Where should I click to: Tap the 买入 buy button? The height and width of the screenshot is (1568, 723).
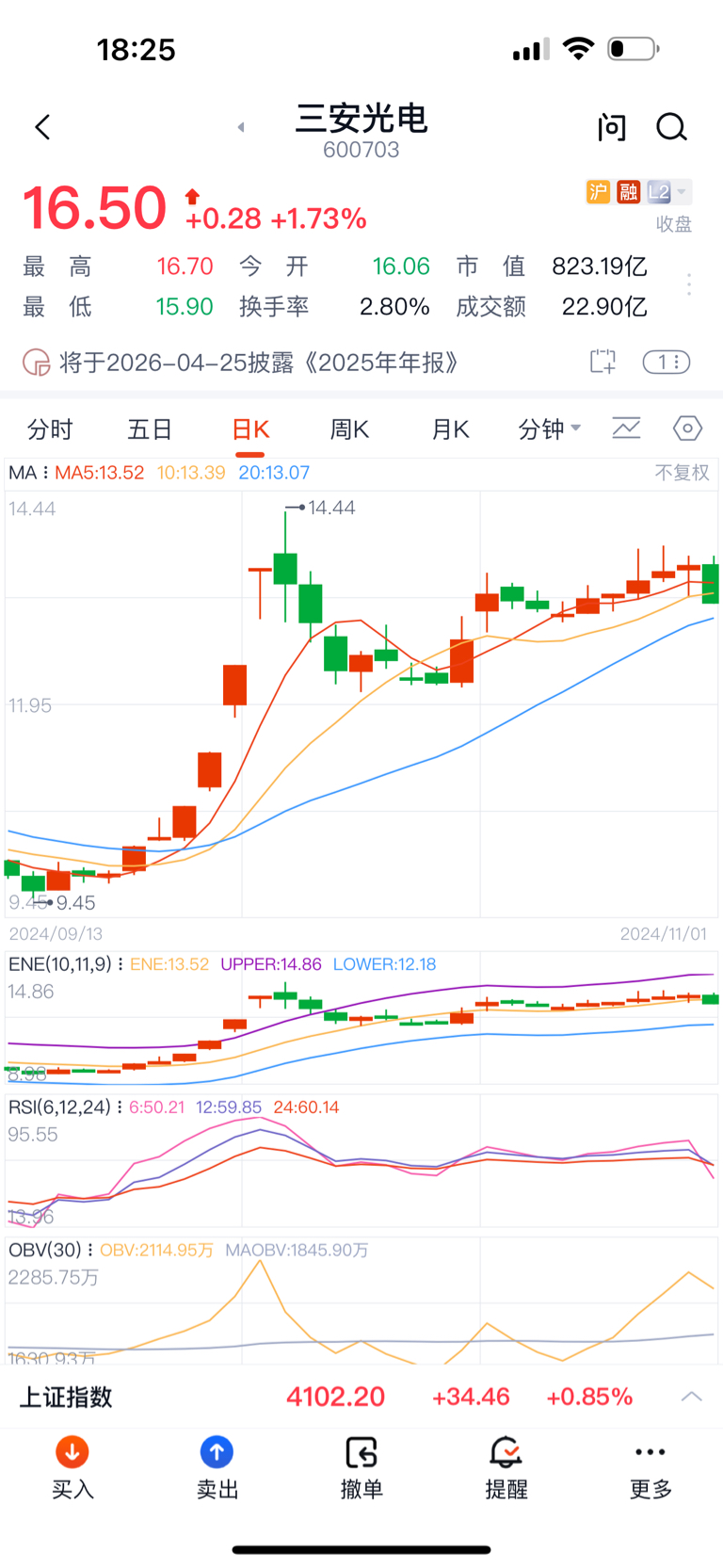coord(72,1467)
